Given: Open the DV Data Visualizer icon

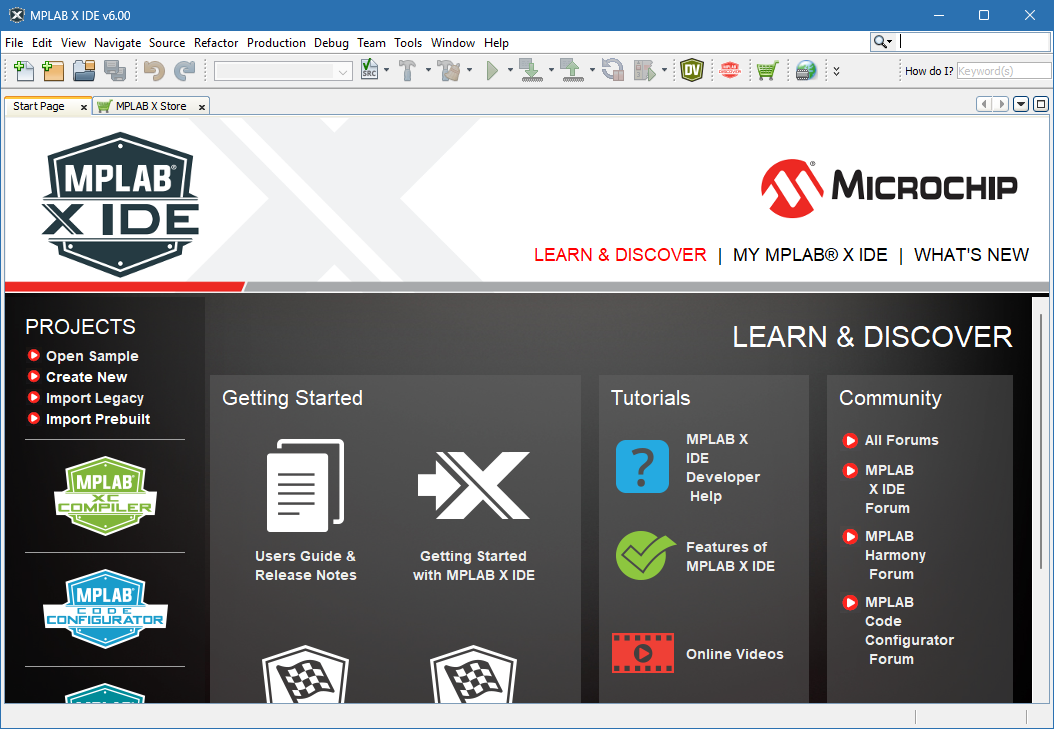Looking at the screenshot, I should click(x=692, y=70).
